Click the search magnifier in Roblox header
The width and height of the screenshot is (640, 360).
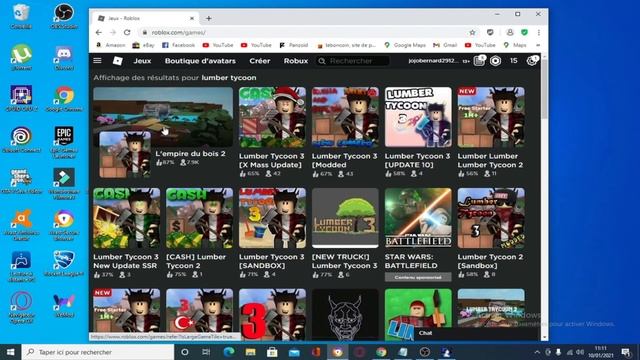coord(322,61)
